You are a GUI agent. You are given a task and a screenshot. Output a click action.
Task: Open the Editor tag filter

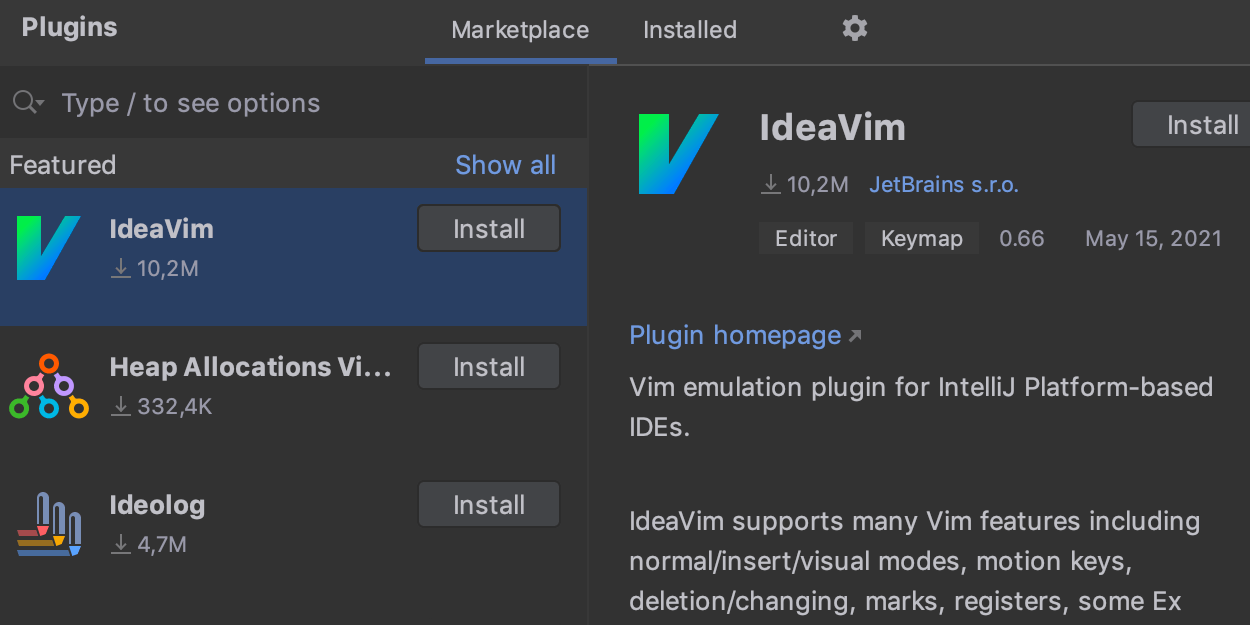point(806,238)
